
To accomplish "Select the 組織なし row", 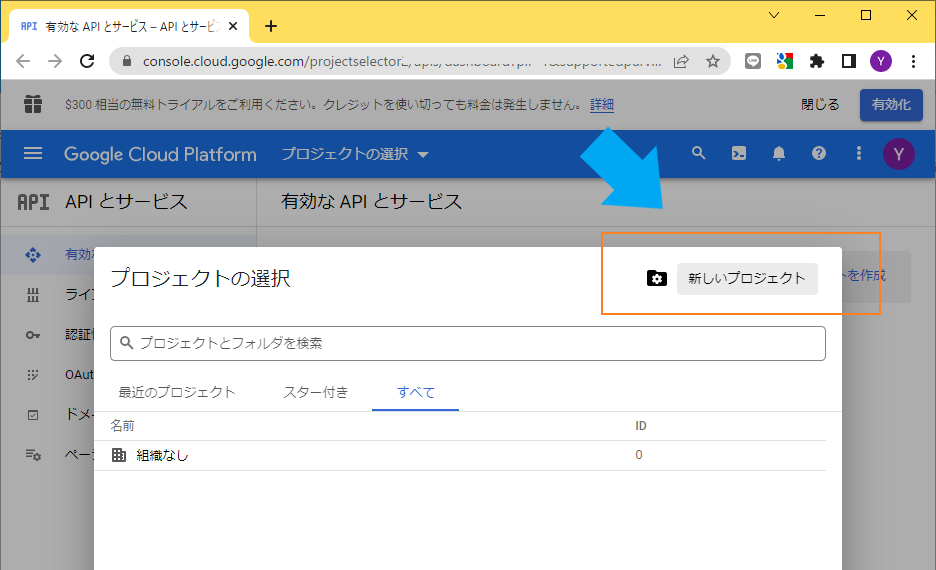I will [x=460, y=455].
